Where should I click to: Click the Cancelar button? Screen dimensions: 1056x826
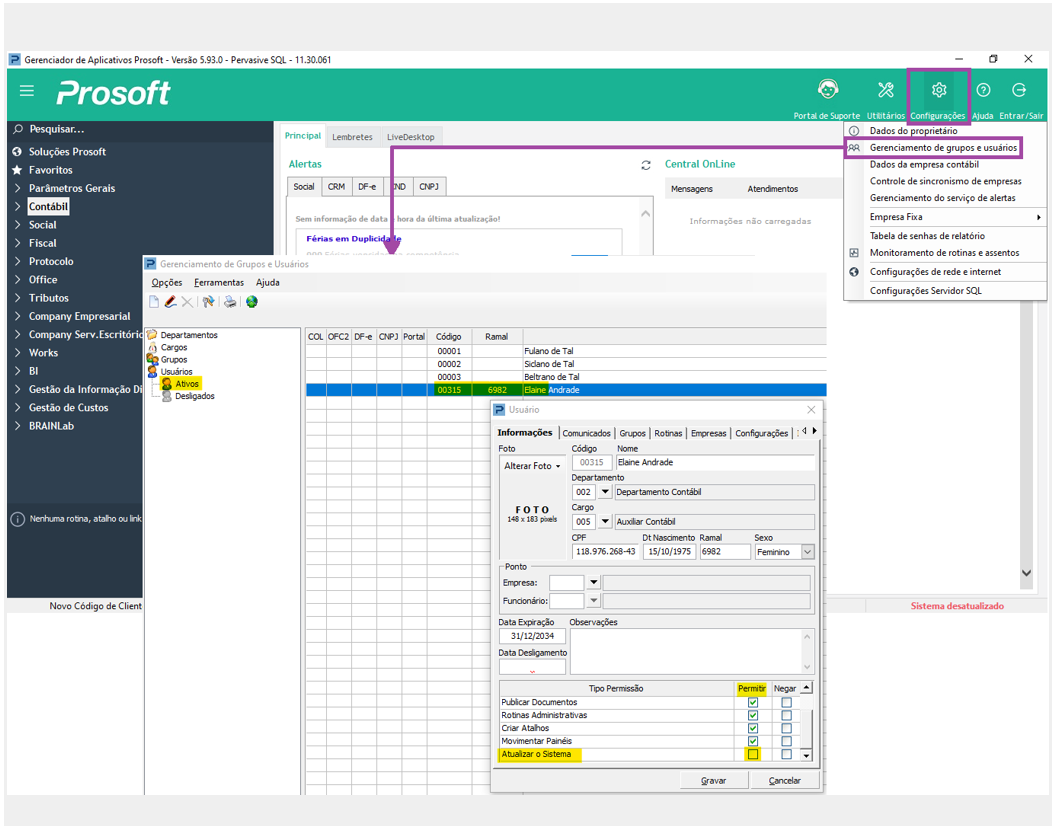click(785, 781)
